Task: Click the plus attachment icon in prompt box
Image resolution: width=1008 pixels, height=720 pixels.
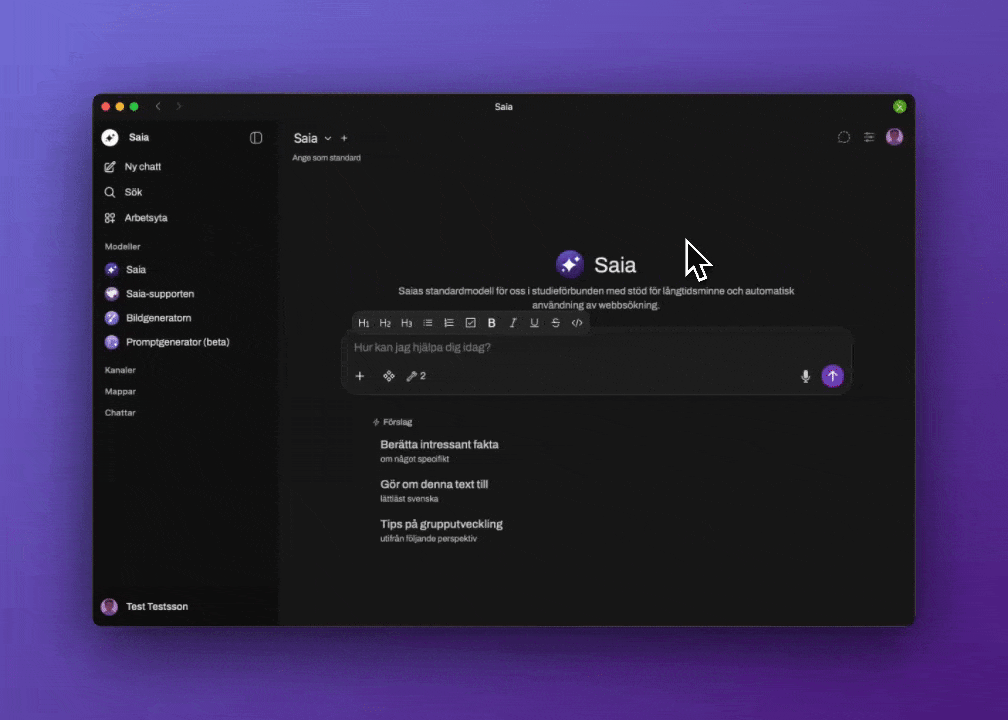Action: click(360, 376)
